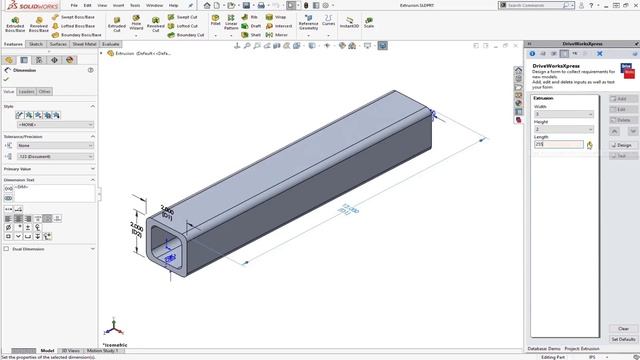Toggle right justify dimension text
Image resolution: width=640 pixels, height=360 pixels.
[x=28, y=219]
